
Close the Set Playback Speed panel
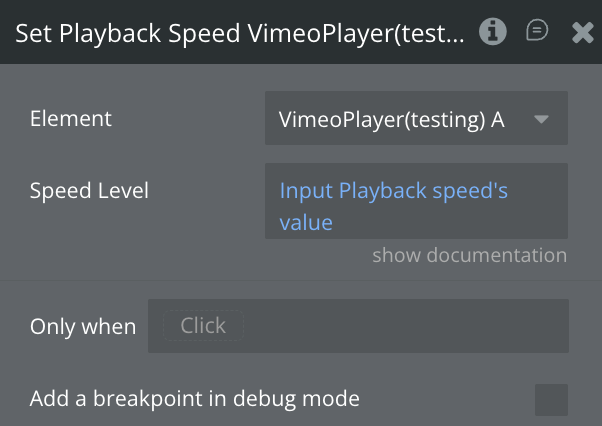(582, 33)
